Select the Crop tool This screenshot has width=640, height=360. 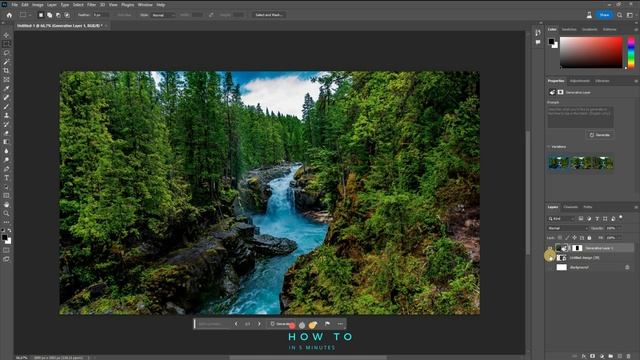pyautogui.click(x=6, y=71)
